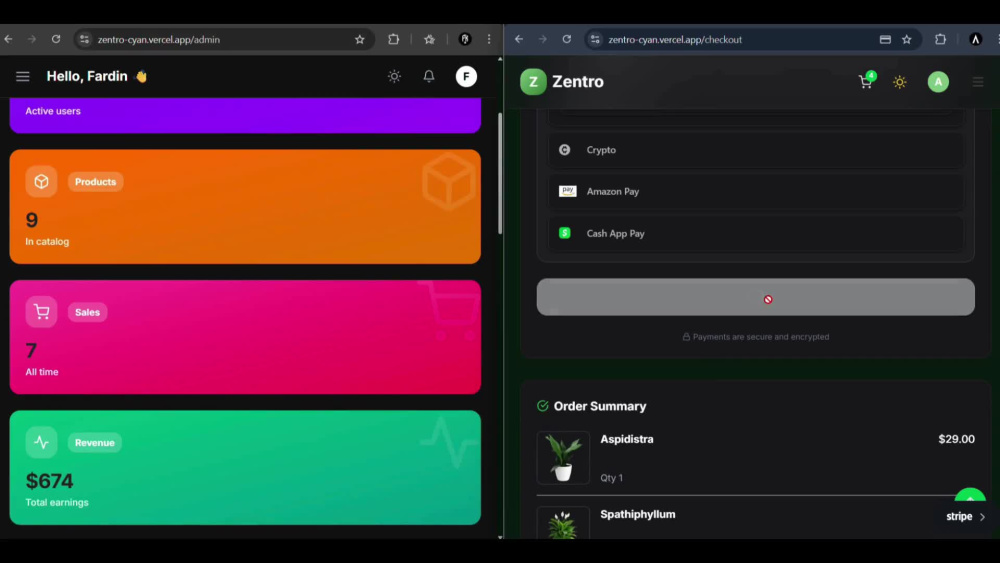1000x563 pixels.
Task: Select the Products badge label
Action: [x=96, y=182]
